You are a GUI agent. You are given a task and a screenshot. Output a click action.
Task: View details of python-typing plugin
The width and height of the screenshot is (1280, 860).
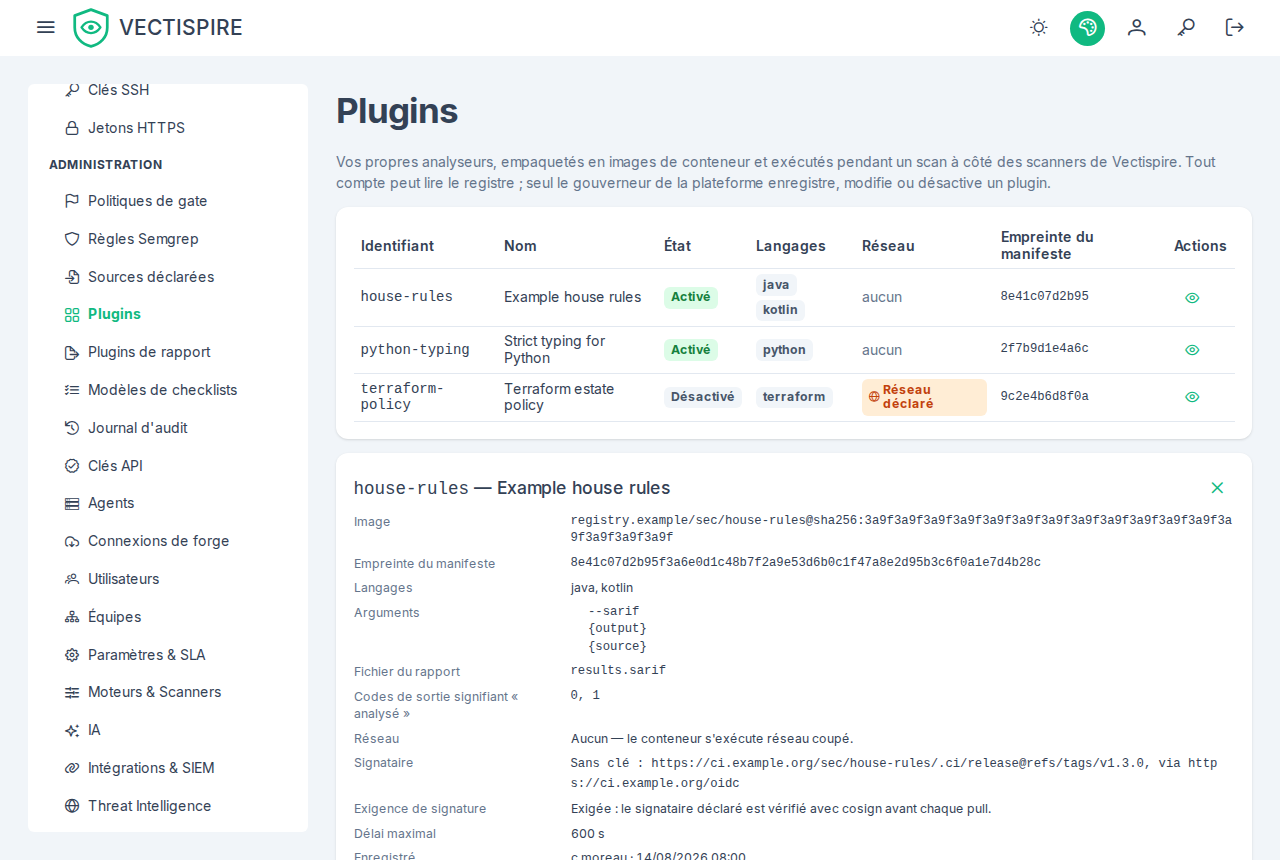(x=1192, y=350)
